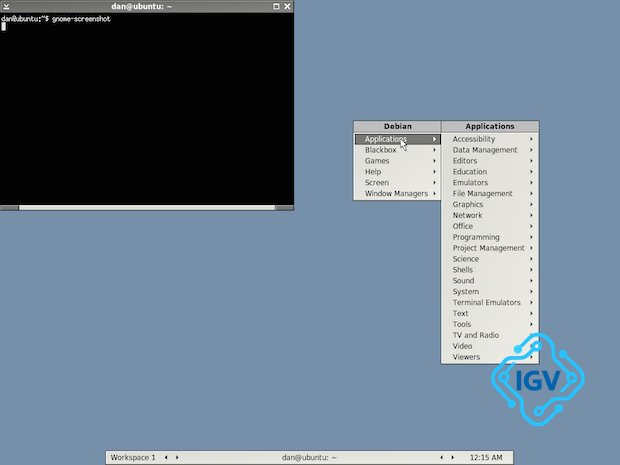Image resolution: width=620 pixels, height=465 pixels.
Task: Expand the Graphics category
Action: coord(490,204)
